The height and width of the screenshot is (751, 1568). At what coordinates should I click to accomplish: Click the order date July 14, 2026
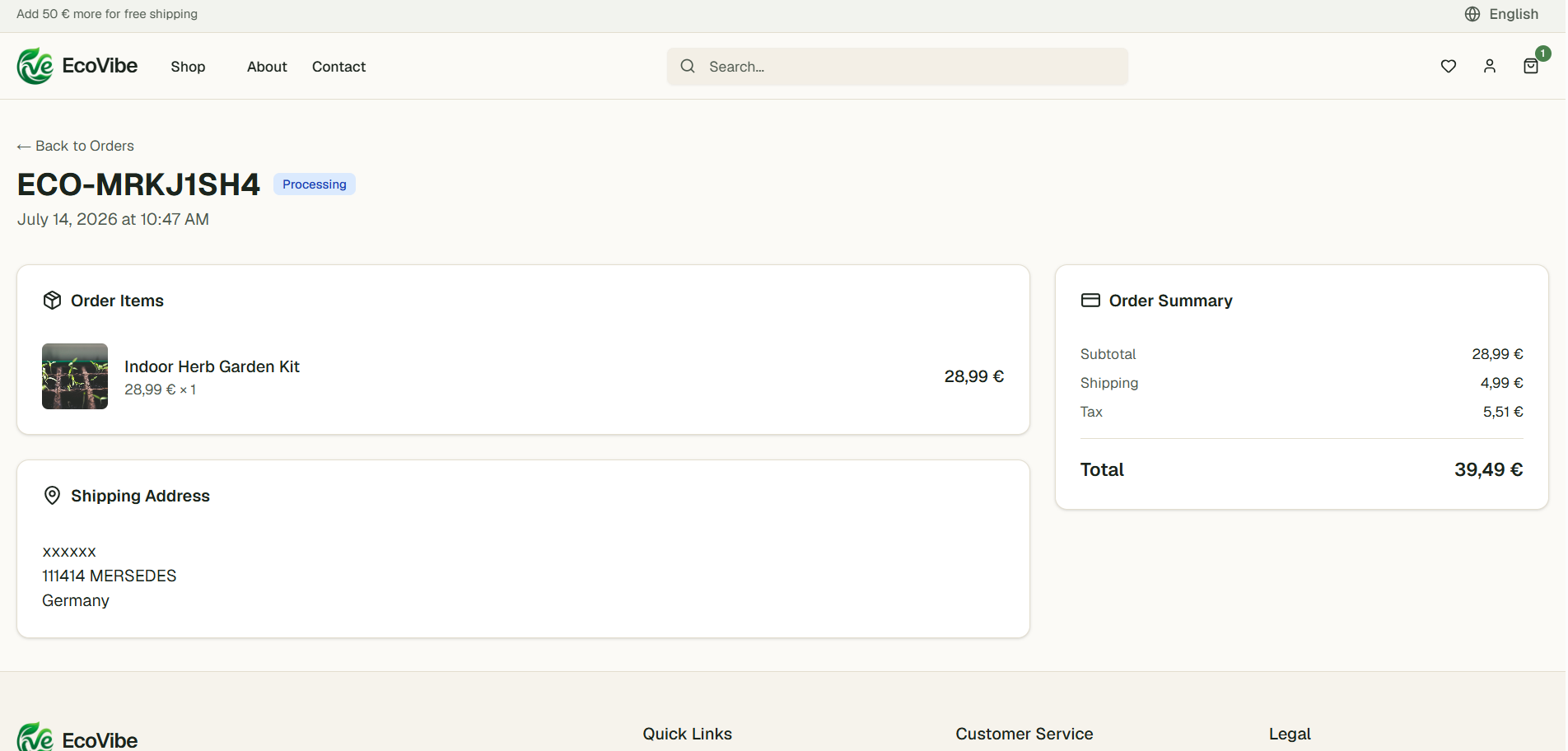point(113,219)
